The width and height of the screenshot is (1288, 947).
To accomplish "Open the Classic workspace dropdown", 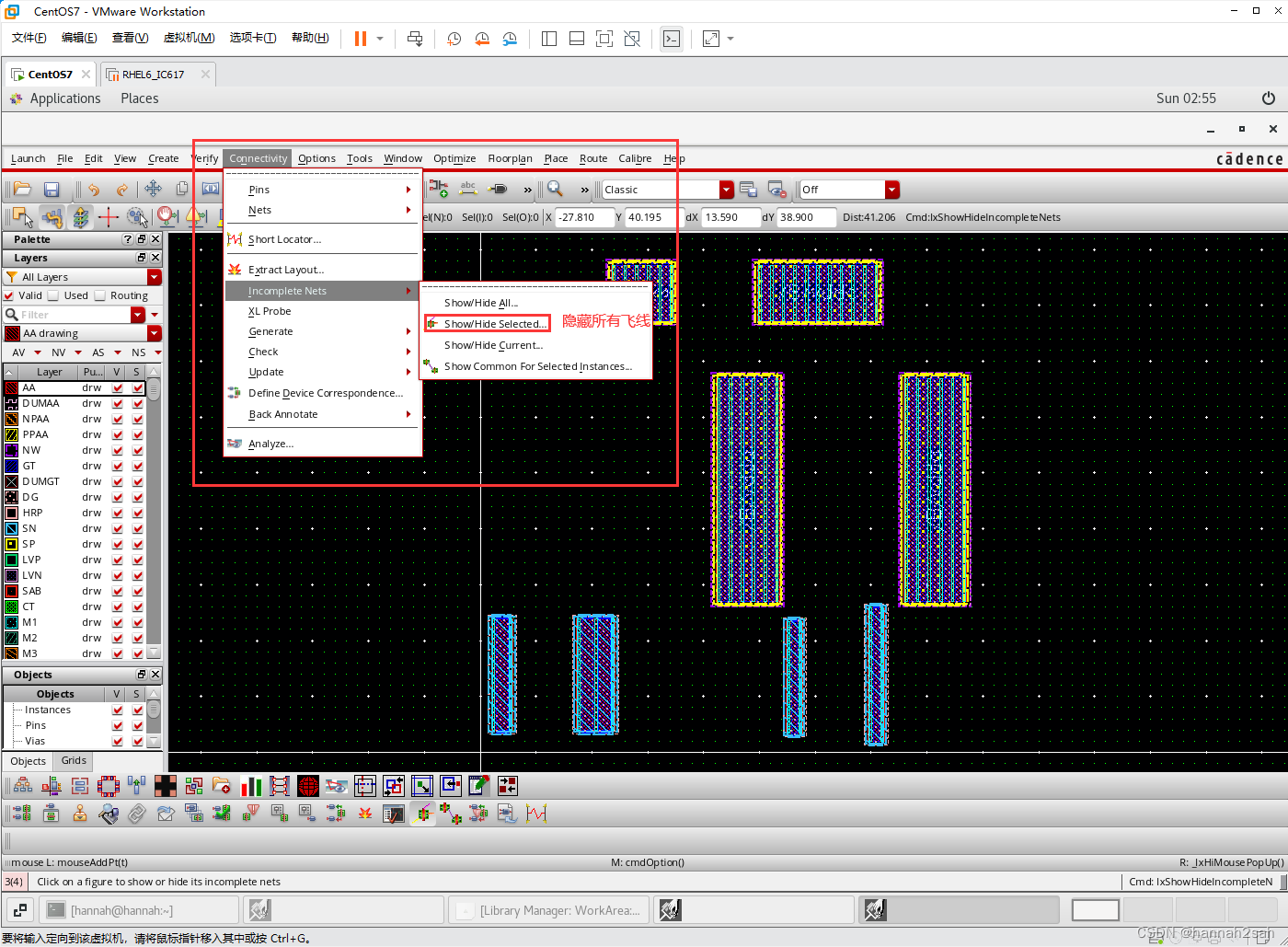I will click(x=727, y=190).
